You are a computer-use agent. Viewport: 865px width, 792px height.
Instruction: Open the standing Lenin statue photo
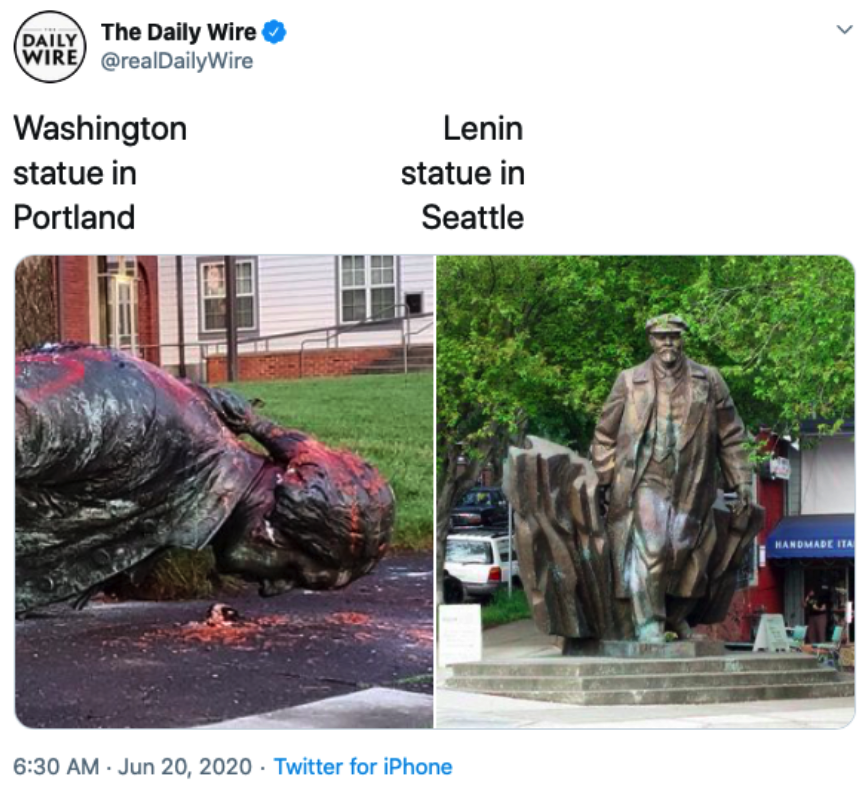[x=645, y=491]
